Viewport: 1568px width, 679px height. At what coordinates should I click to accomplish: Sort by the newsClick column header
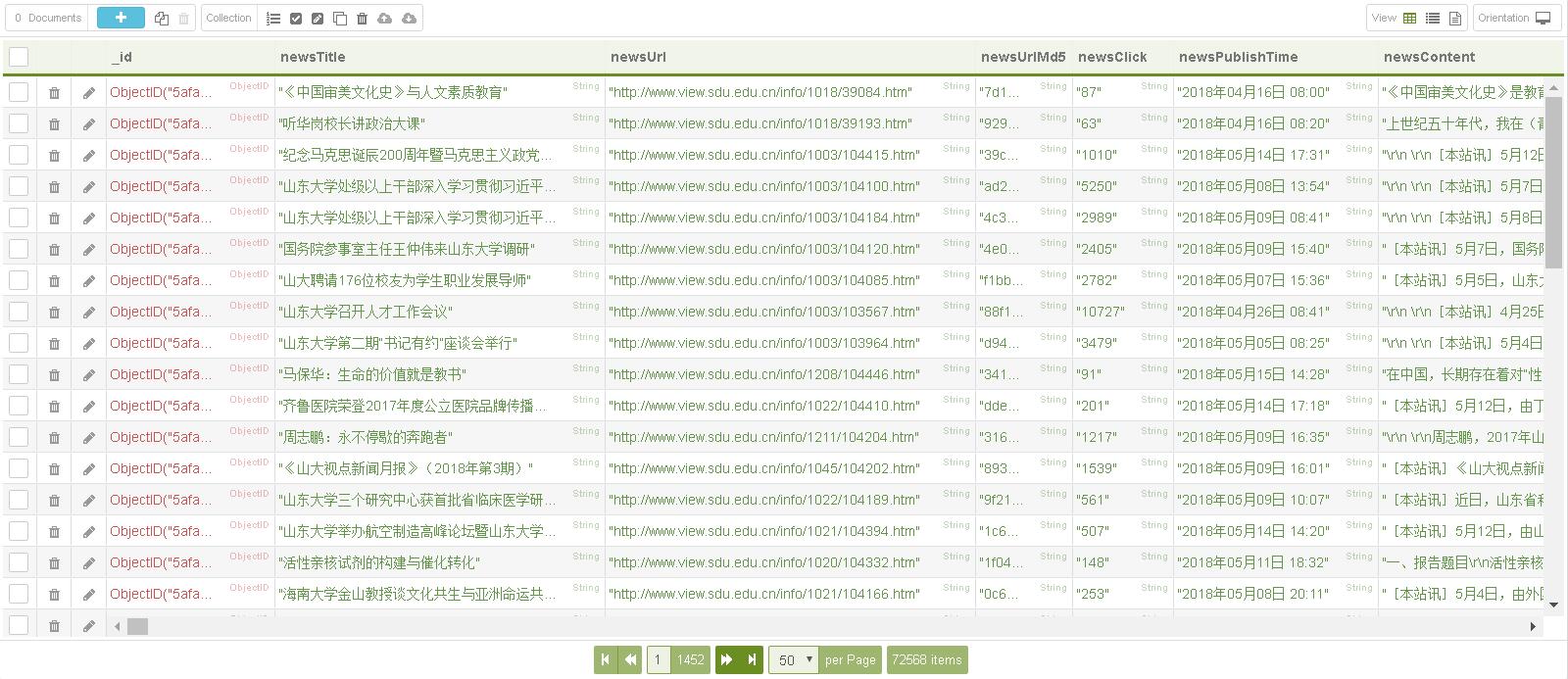tap(1112, 57)
